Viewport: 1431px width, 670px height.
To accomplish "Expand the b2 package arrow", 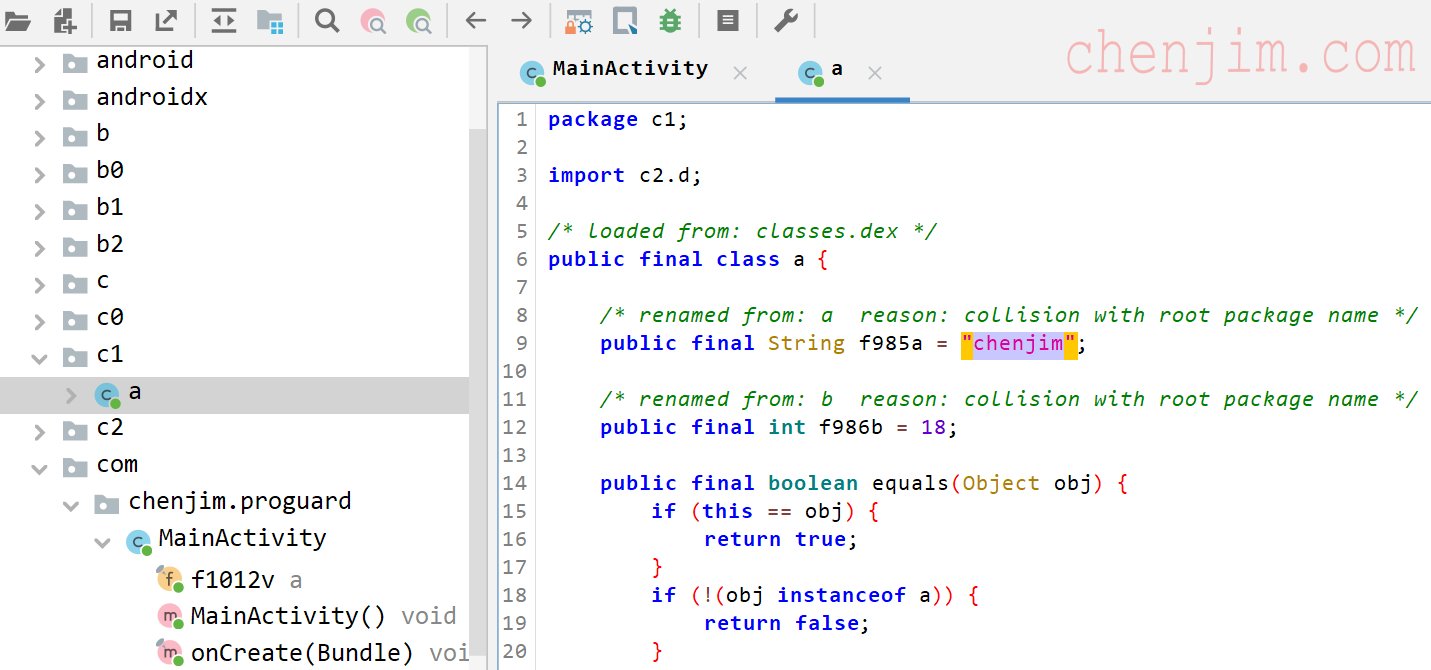I will click(x=40, y=248).
